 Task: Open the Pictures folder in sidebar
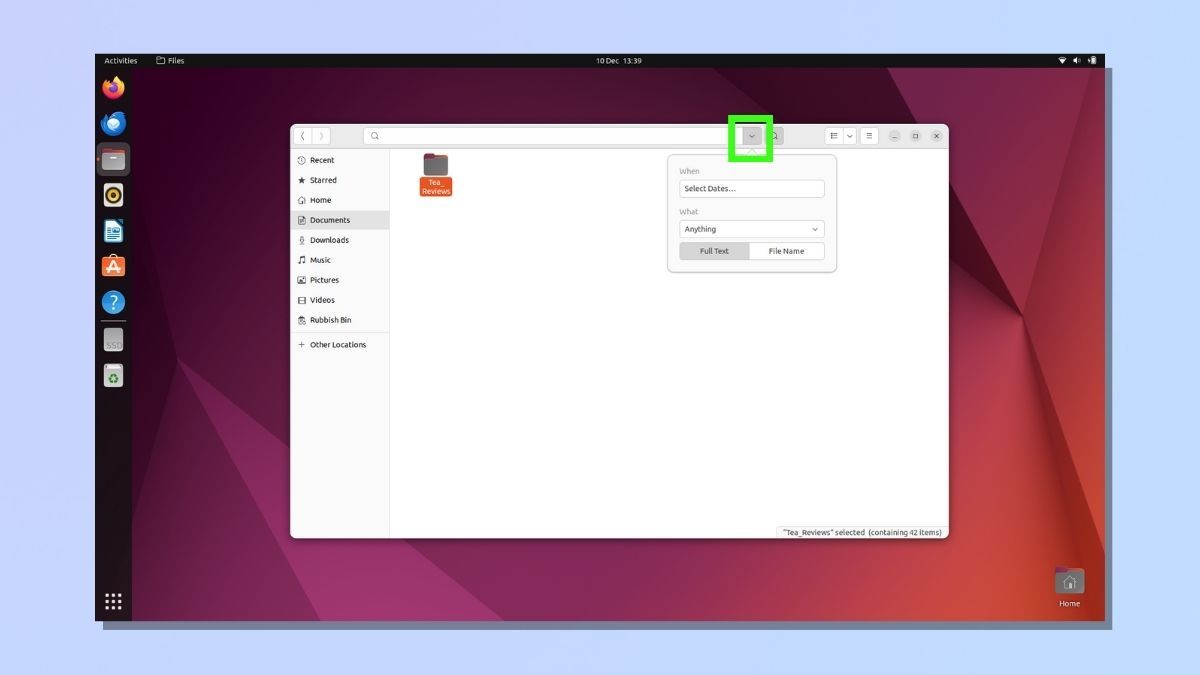point(303,280)
